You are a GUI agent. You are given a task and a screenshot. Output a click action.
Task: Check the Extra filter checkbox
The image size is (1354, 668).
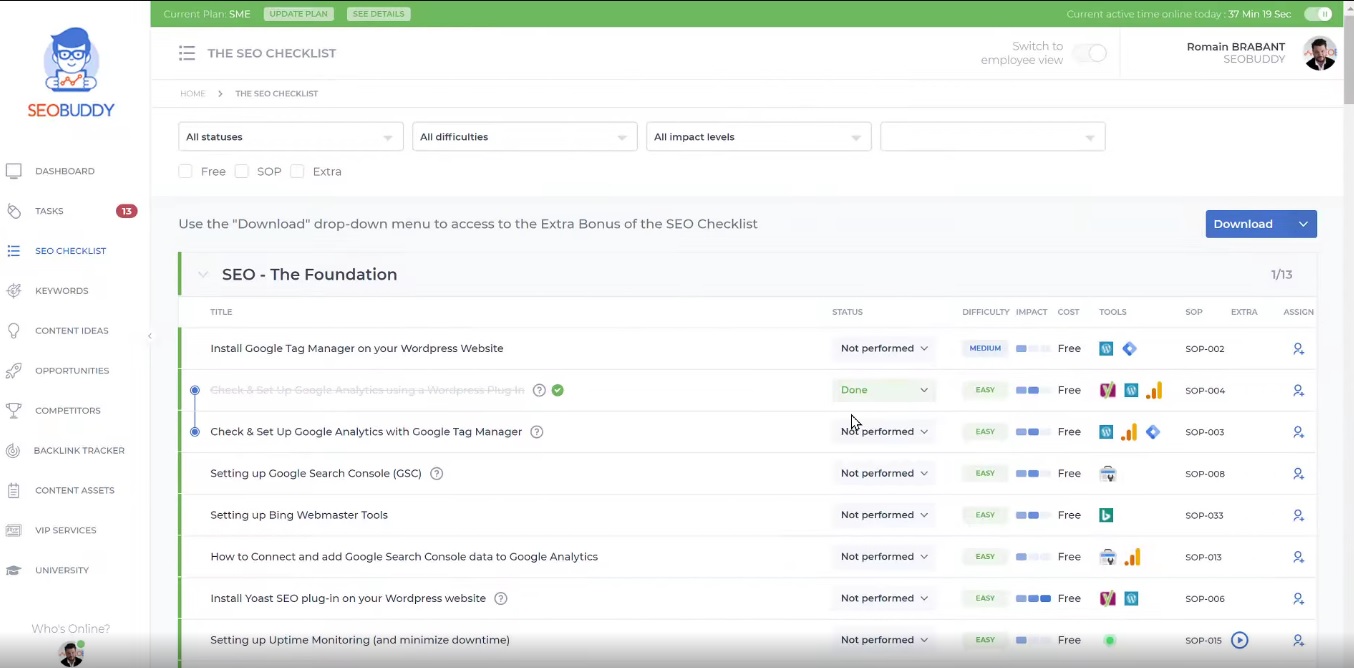point(297,171)
